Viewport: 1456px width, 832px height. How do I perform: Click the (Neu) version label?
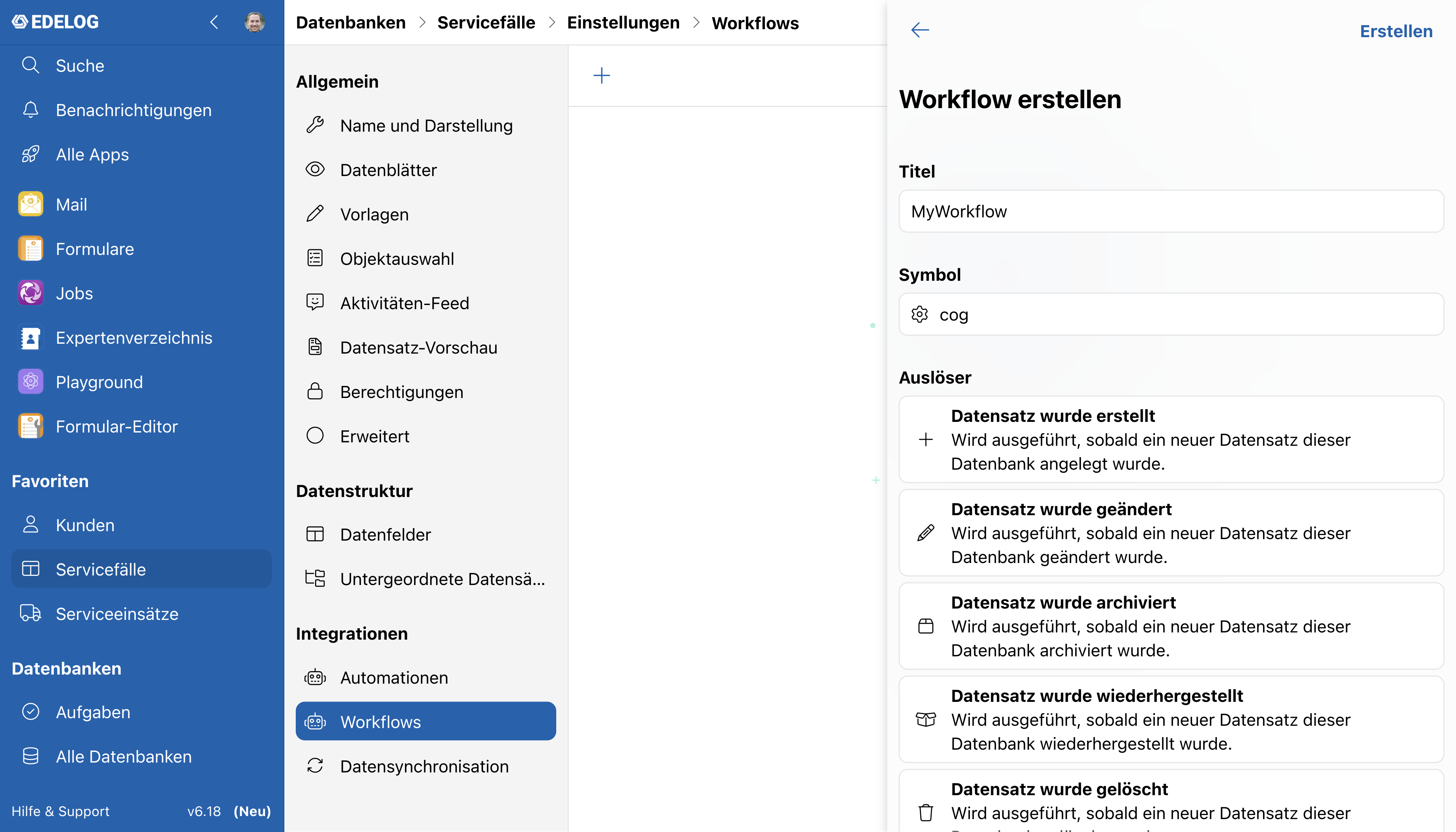[x=253, y=811]
